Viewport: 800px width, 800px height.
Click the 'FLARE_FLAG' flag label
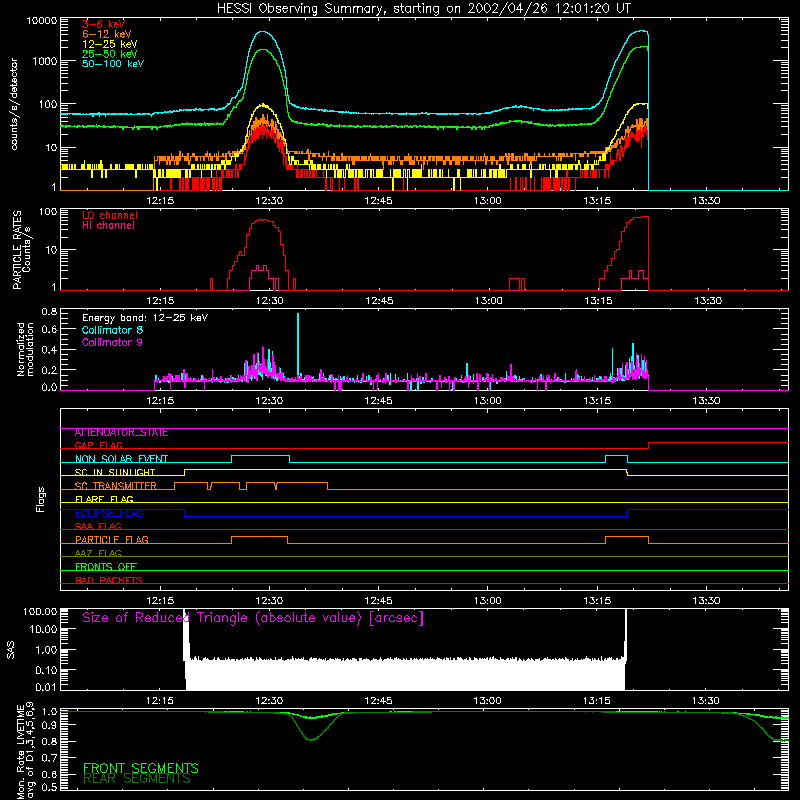click(x=104, y=499)
